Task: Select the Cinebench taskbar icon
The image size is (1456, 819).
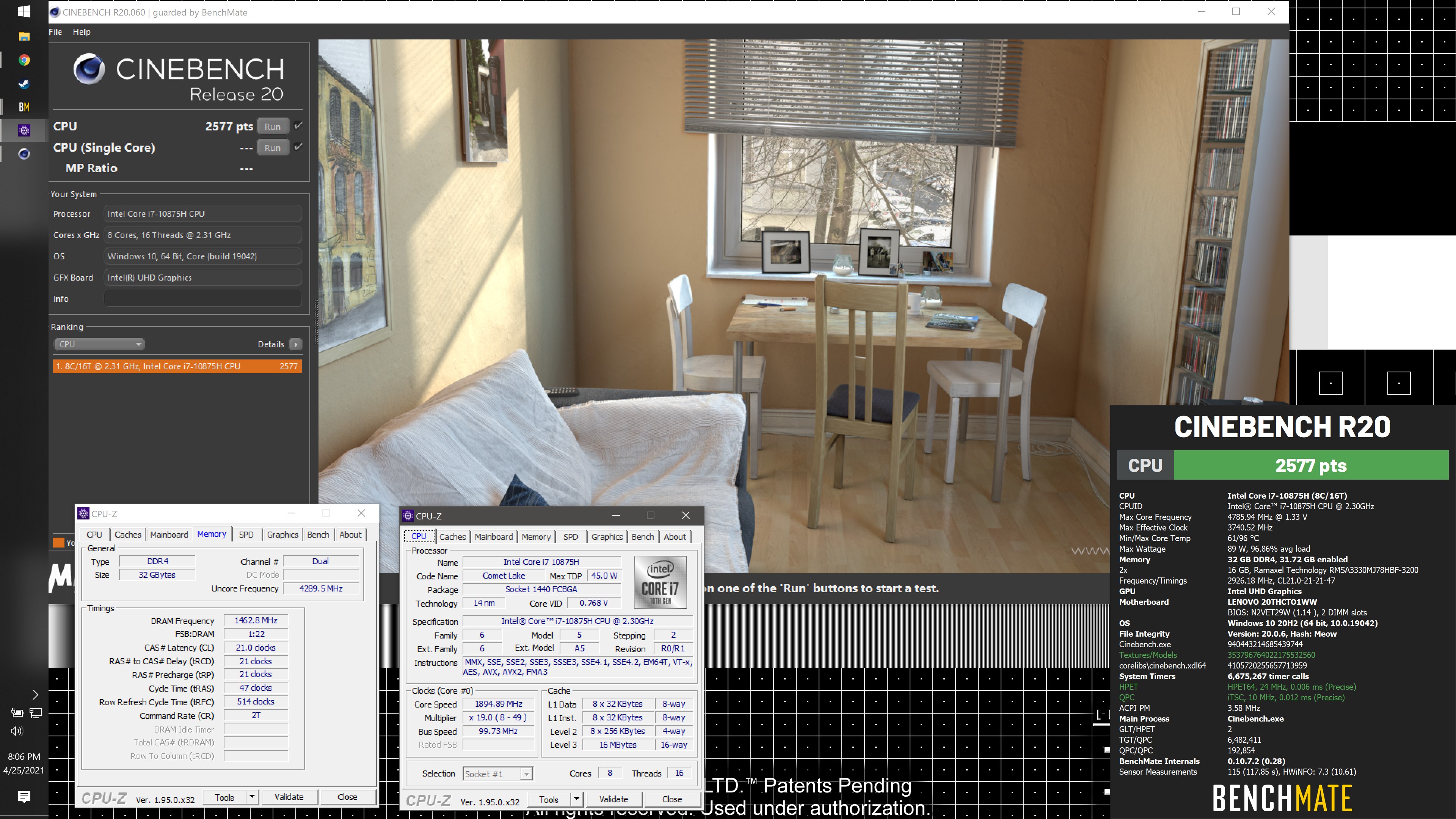Action: pyautogui.click(x=24, y=154)
